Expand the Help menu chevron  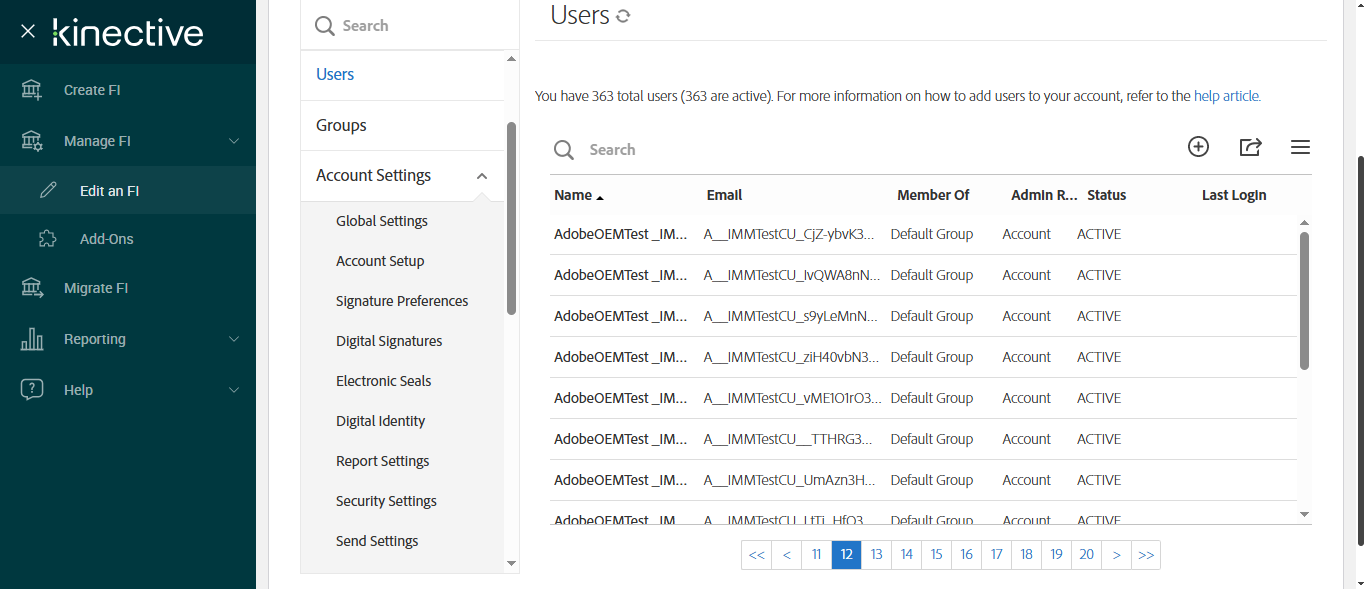coord(234,390)
